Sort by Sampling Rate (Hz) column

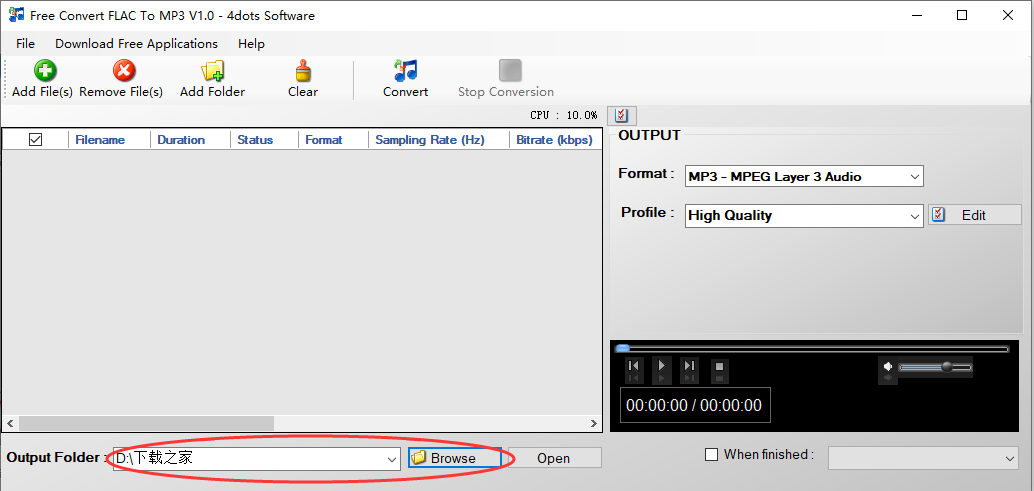[x=439, y=140]
